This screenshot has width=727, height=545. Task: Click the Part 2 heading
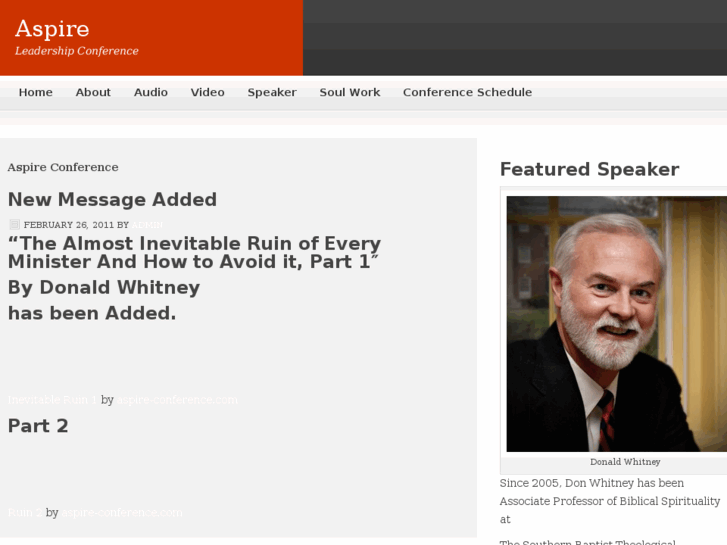coord(38,426)
